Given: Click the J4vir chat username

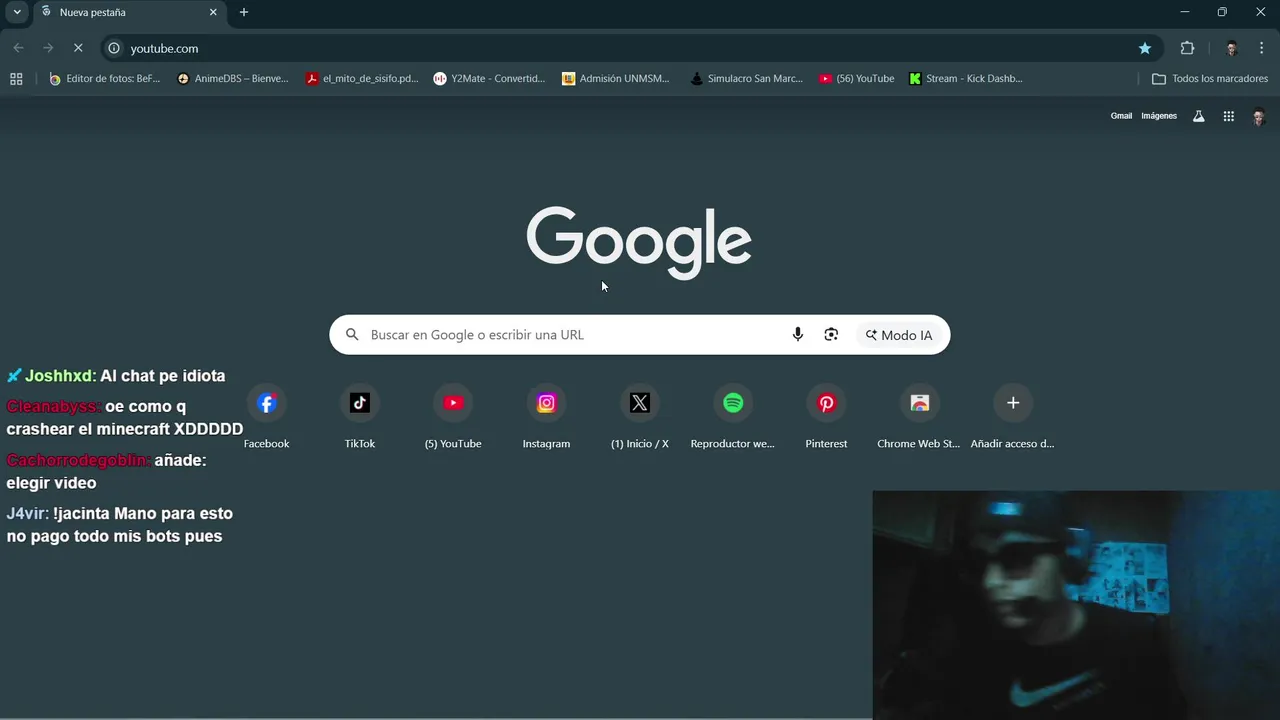Looking at the screenshot, I should [27, 514].
